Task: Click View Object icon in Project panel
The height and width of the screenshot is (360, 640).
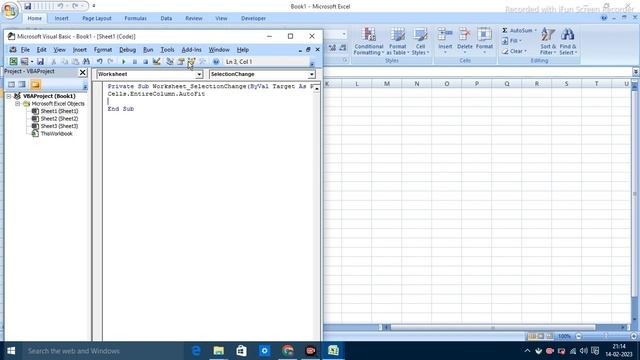Action: [x=22, y=84]
